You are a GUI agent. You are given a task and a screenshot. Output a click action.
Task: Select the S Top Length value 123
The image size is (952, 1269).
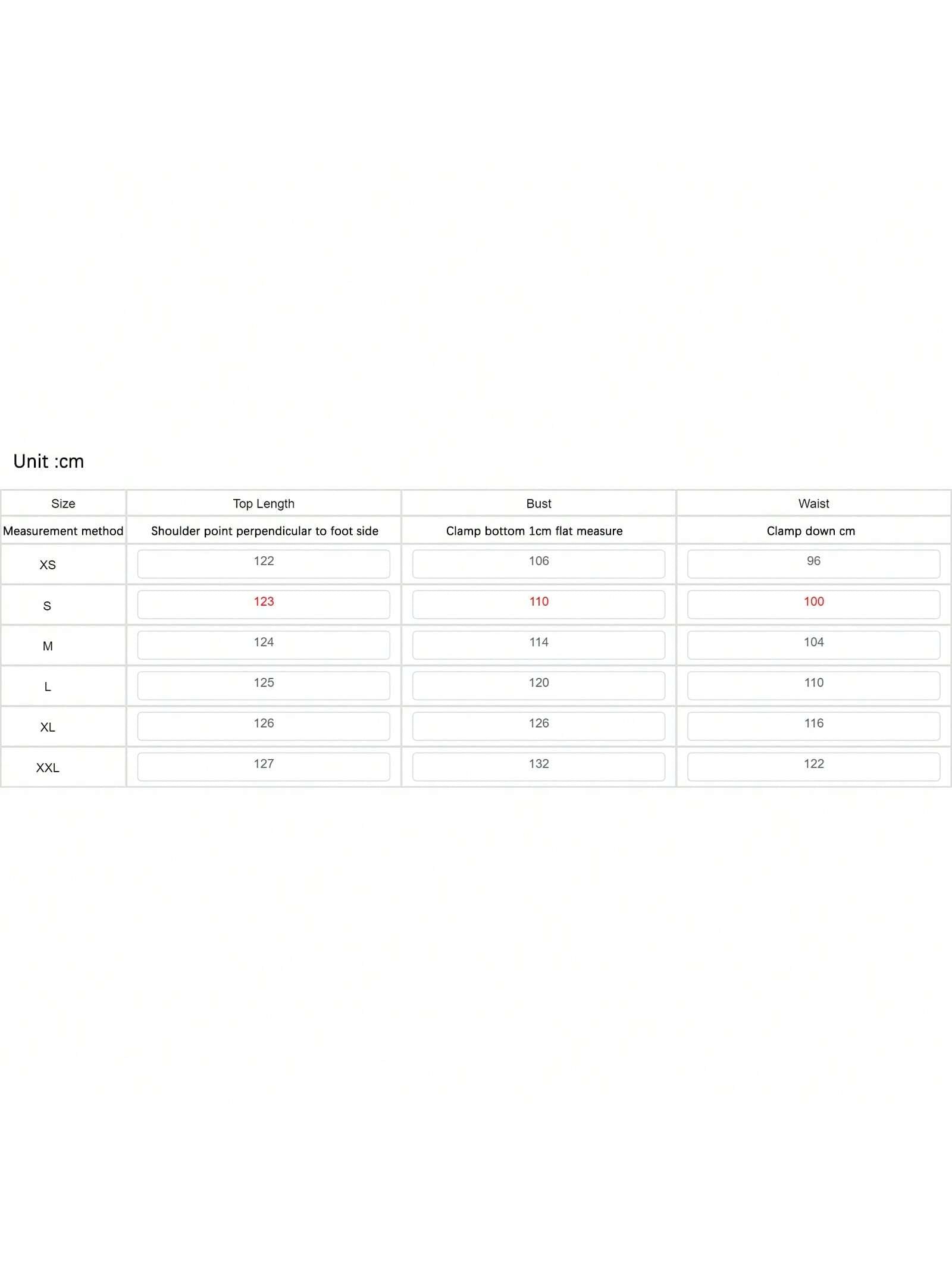click(264, 604)
